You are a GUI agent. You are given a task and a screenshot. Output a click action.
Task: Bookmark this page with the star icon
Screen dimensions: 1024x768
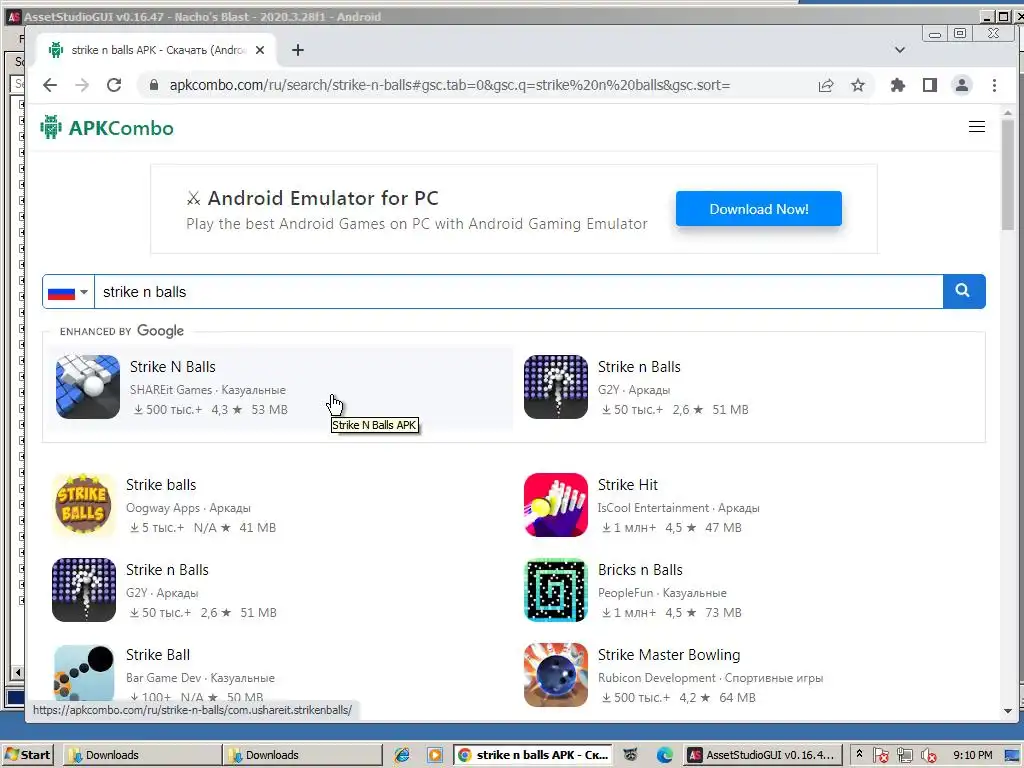point(857,85)
